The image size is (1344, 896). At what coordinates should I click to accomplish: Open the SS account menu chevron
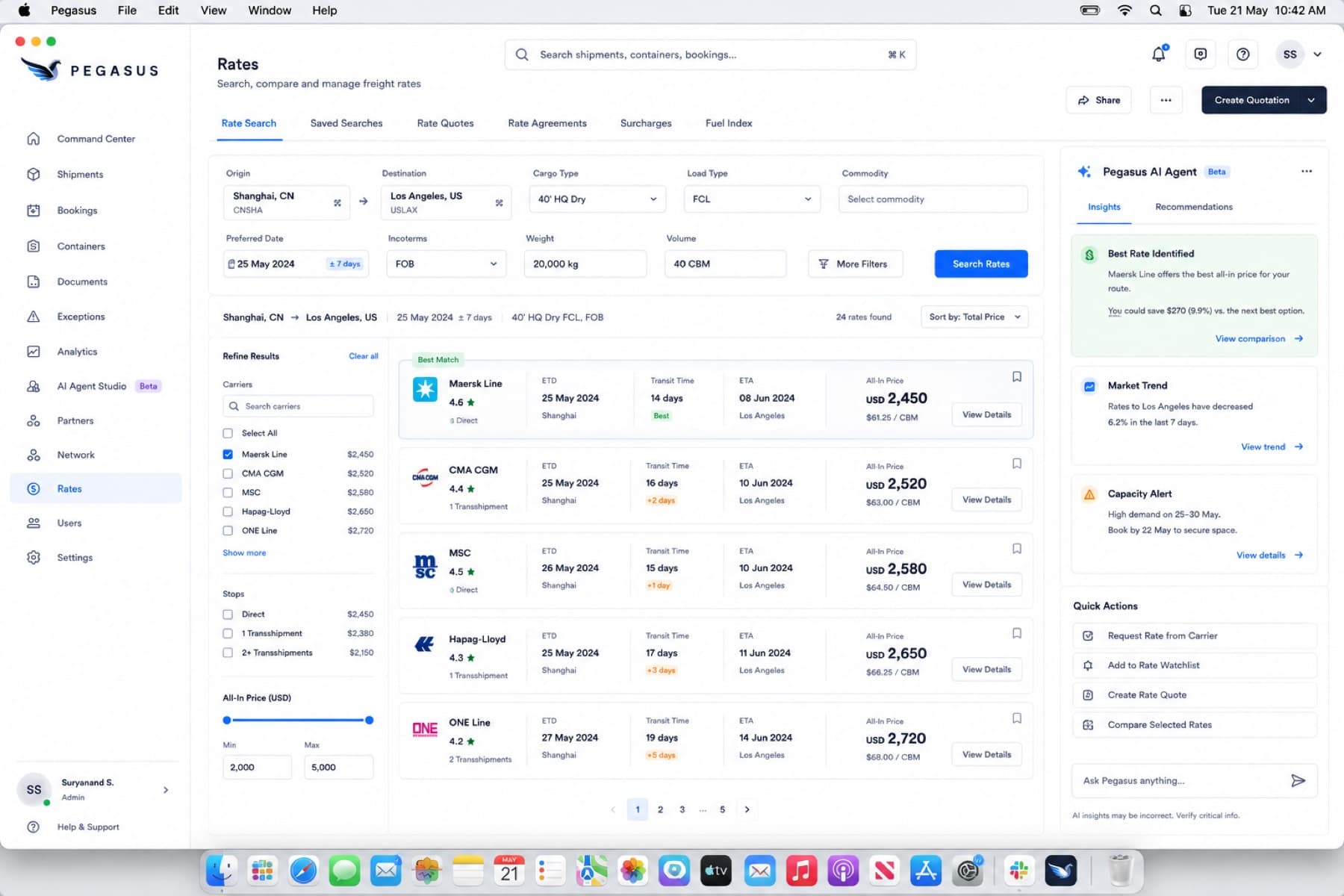pos(1318,55)
